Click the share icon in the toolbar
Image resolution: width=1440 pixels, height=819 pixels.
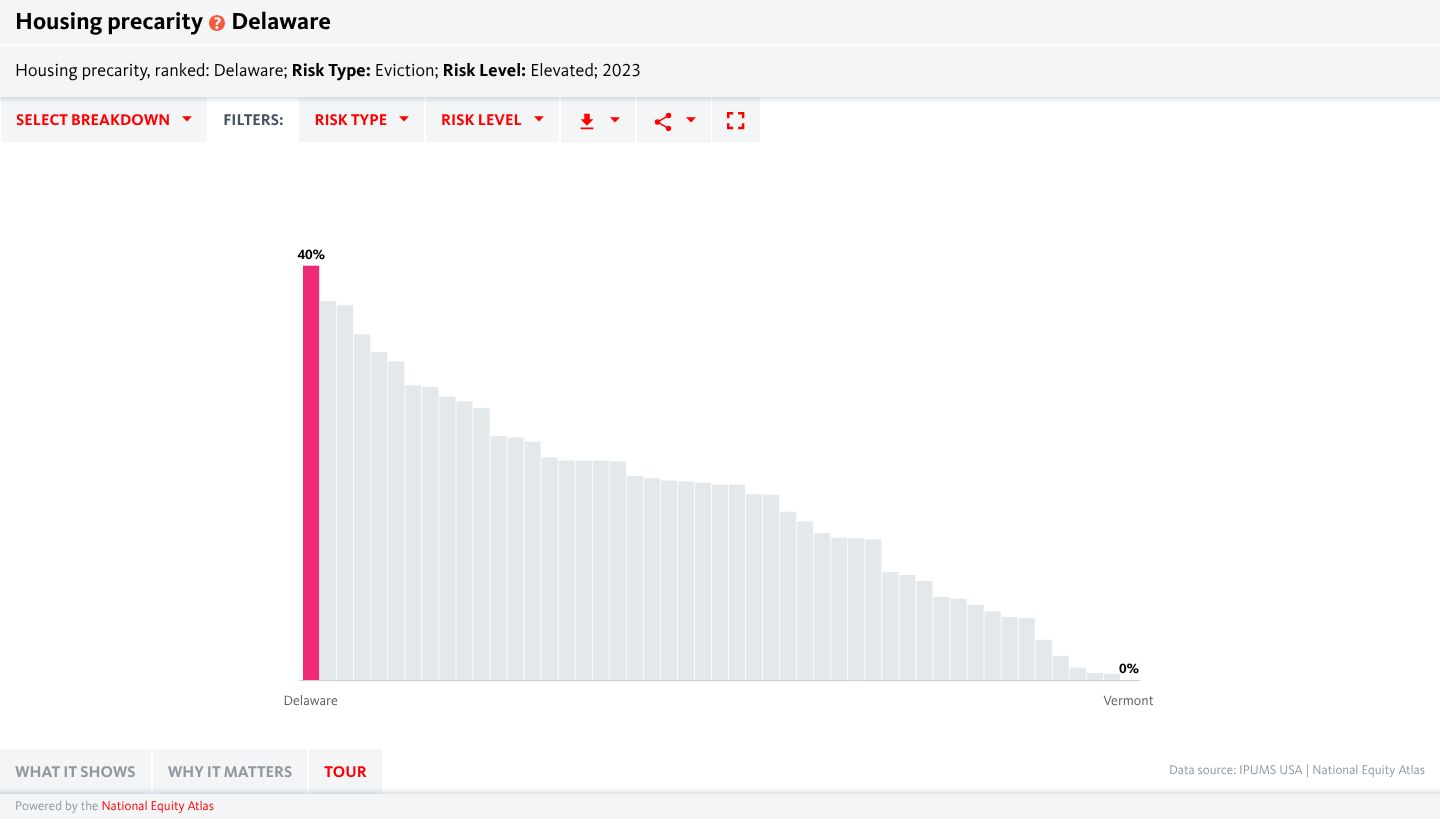point(662,120)
